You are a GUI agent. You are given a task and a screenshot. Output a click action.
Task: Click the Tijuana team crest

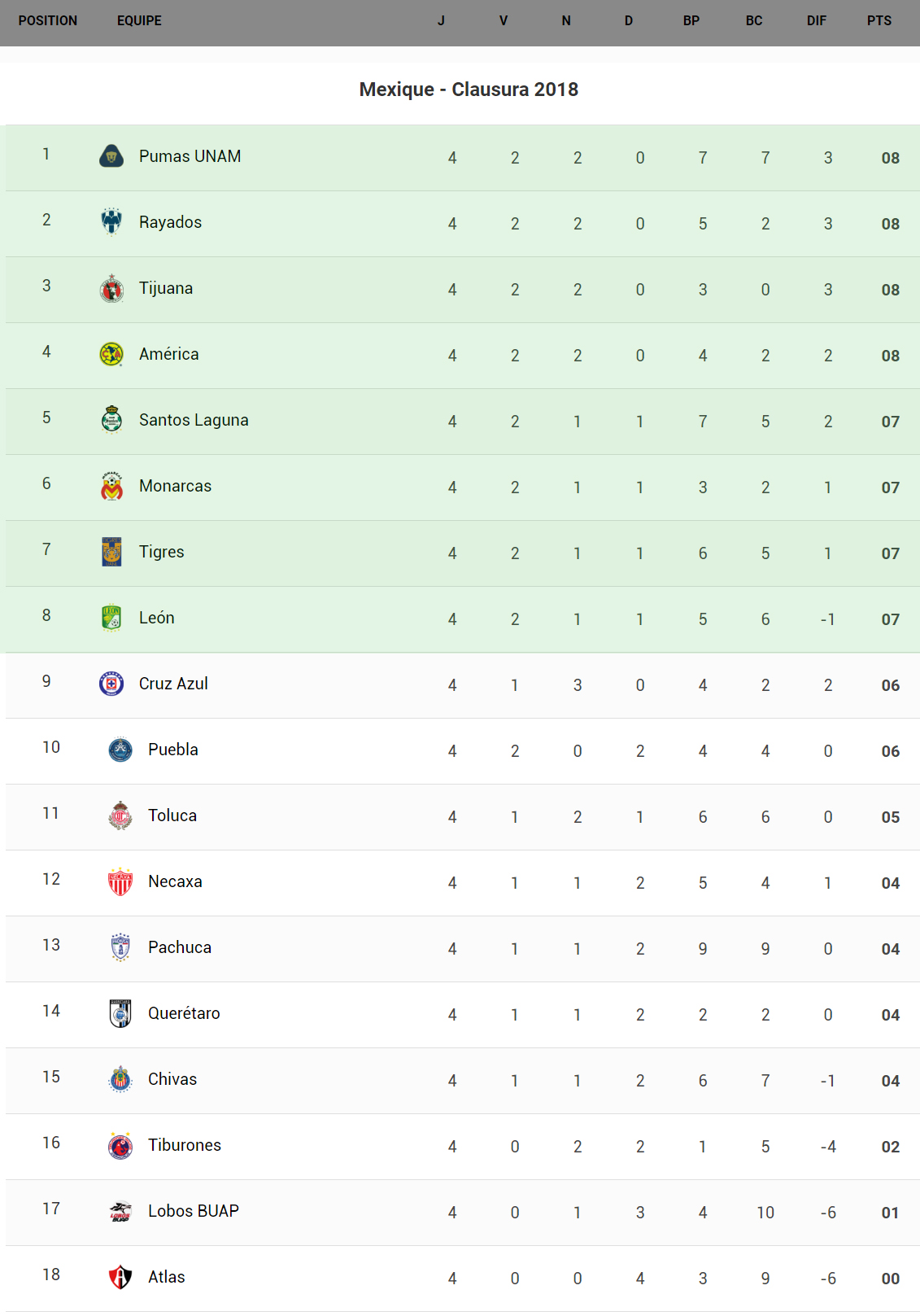click(x=111, y=288)
